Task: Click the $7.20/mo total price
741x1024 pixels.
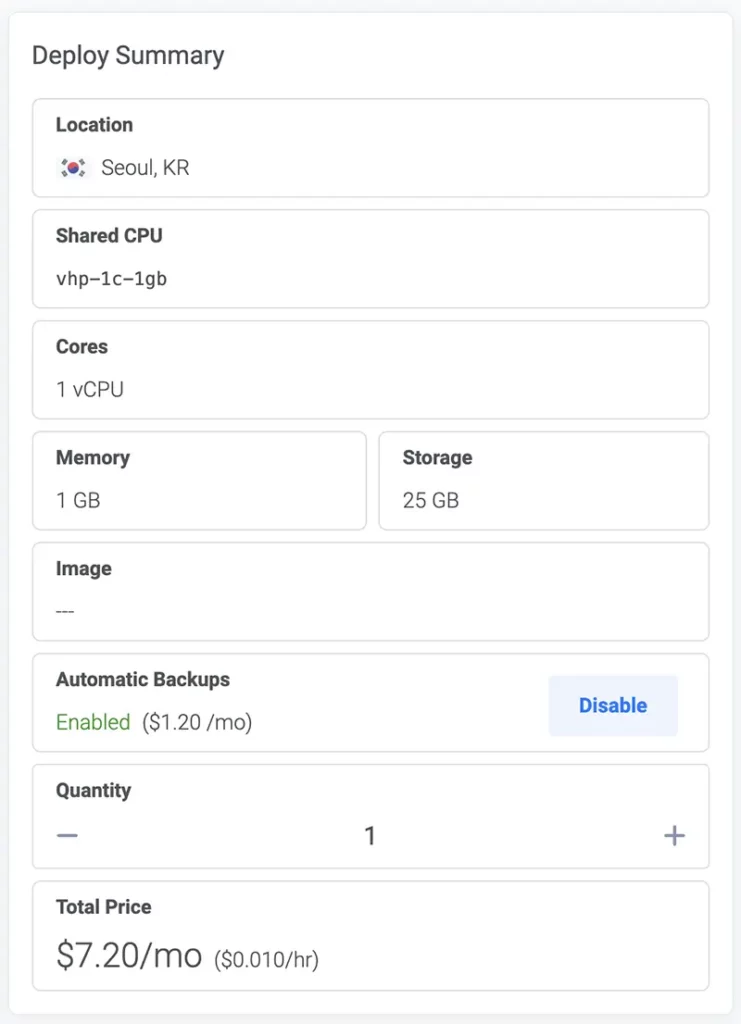Action: point(129,955)
